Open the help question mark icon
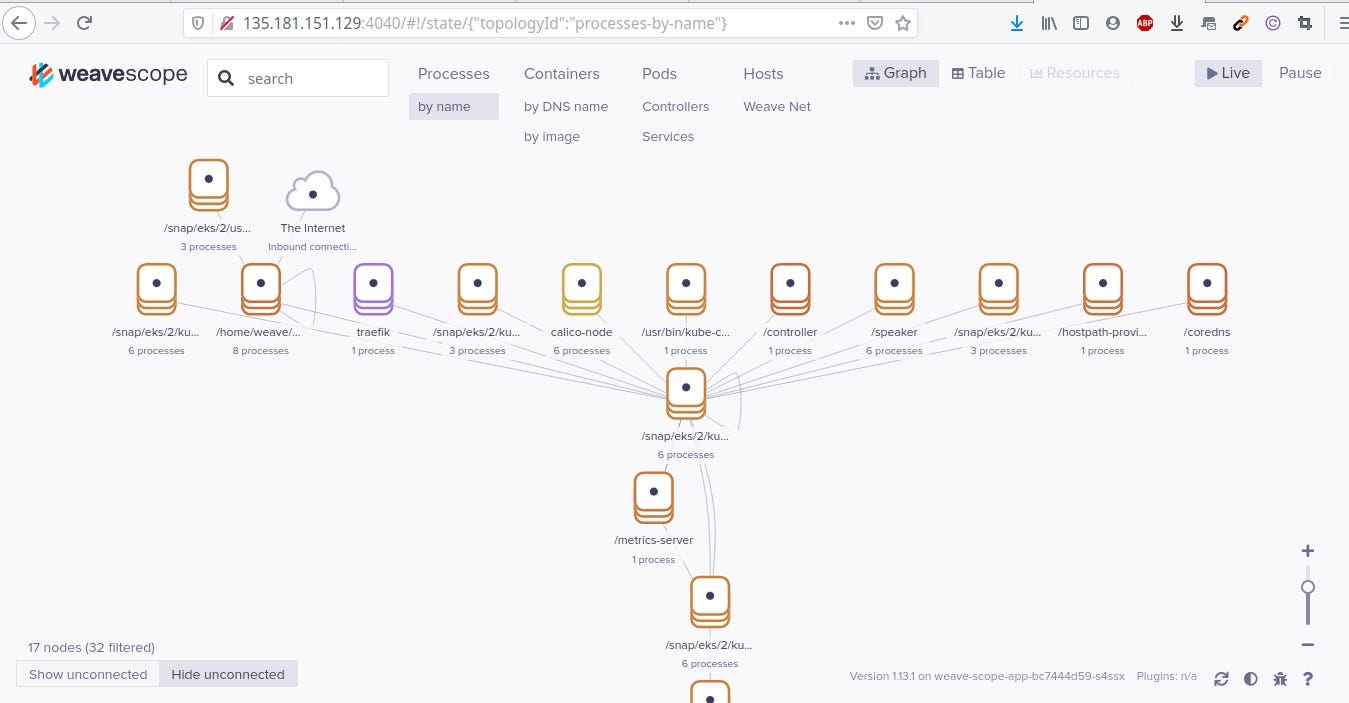This screenshot has height=703, width=1349. (1308, 679)
